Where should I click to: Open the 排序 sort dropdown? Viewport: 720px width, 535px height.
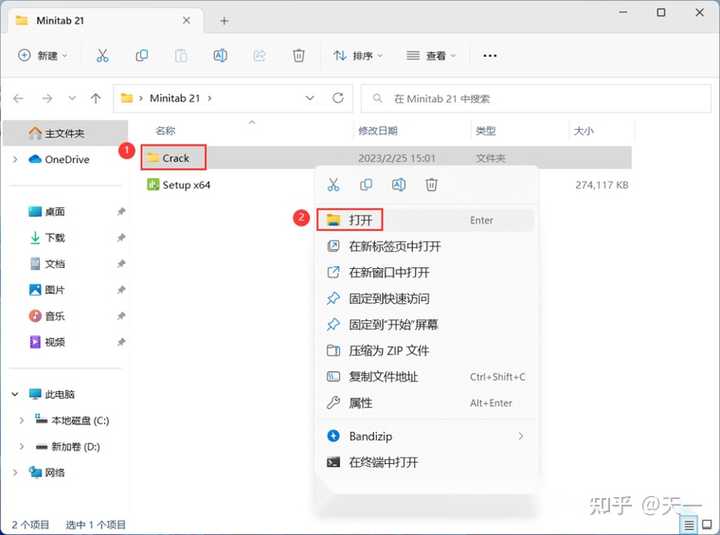(358, 56)
